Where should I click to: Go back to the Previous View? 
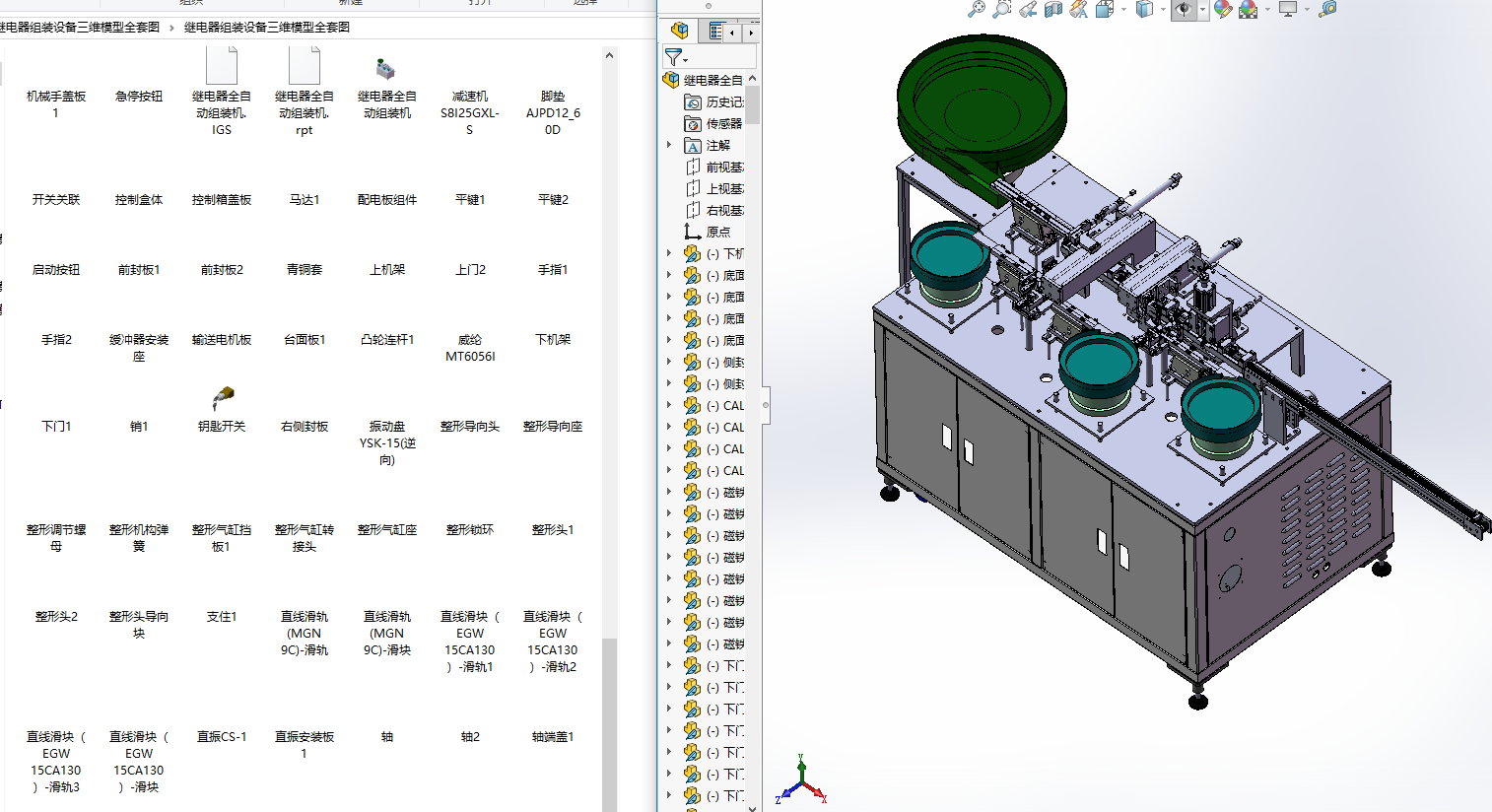coord(1028,9)
